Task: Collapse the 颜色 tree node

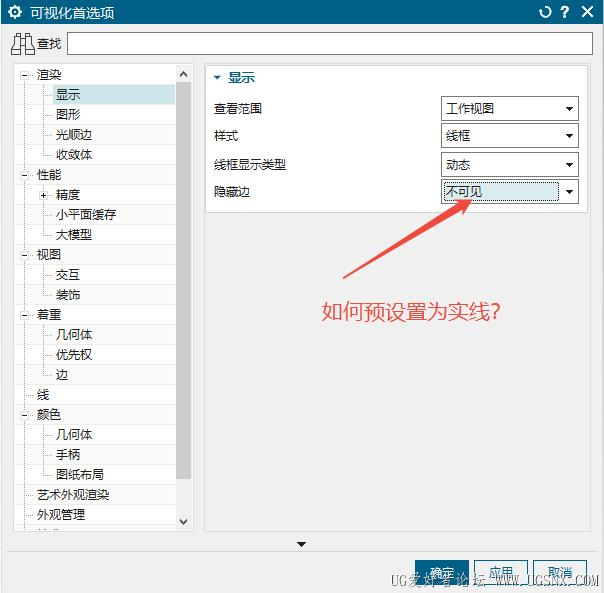Action: pos(24,415)
